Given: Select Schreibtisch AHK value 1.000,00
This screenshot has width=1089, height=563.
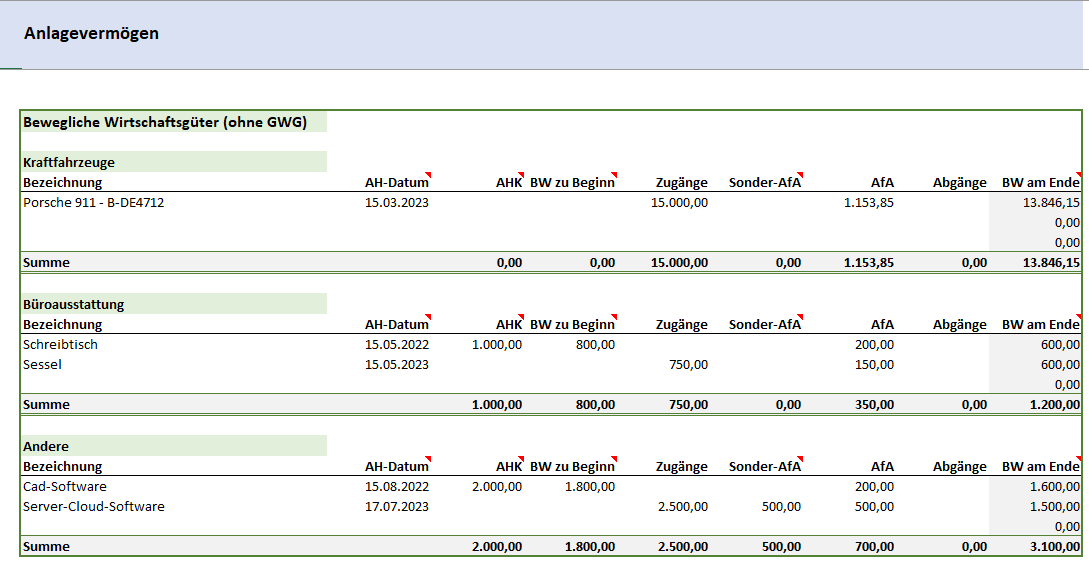Looking at the screenshot, I should pyautogui.click(x=496, y=345).
